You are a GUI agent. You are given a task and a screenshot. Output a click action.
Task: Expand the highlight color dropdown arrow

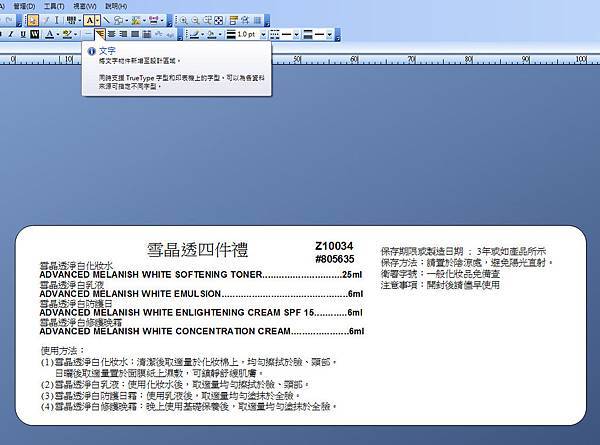[x=76, y=34]
